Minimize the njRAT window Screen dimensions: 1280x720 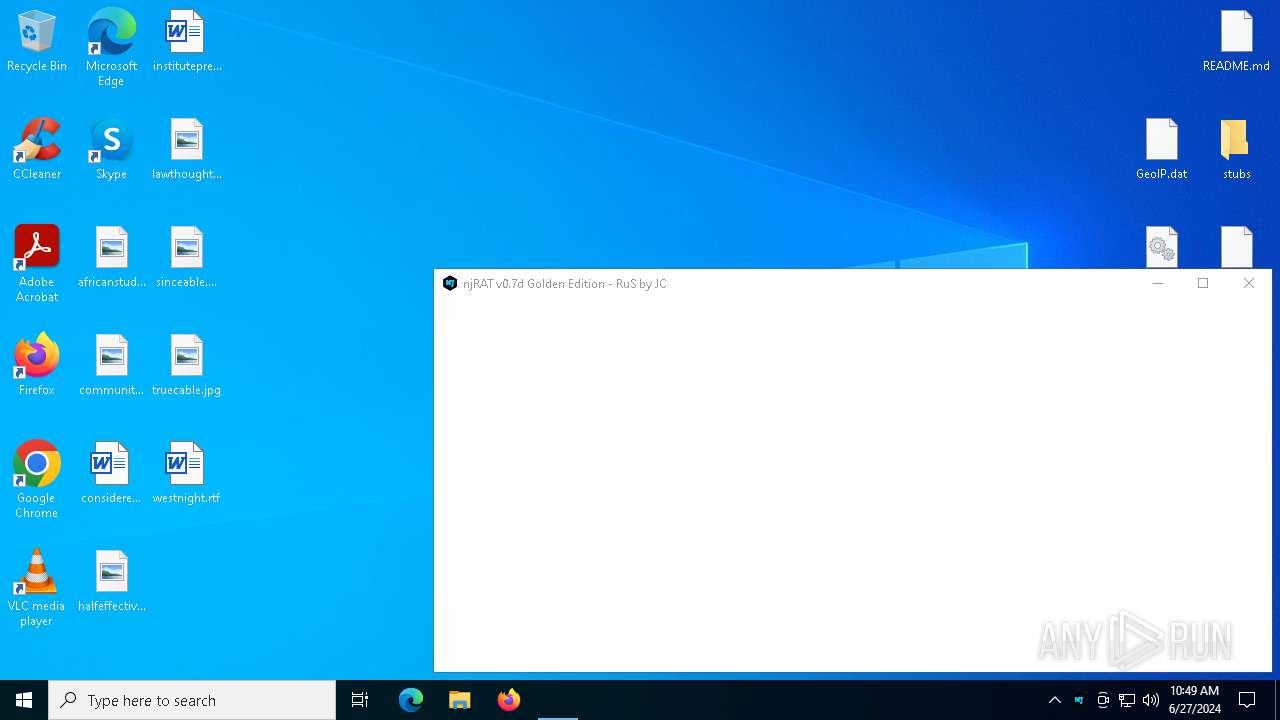(x=1157, y=284)
